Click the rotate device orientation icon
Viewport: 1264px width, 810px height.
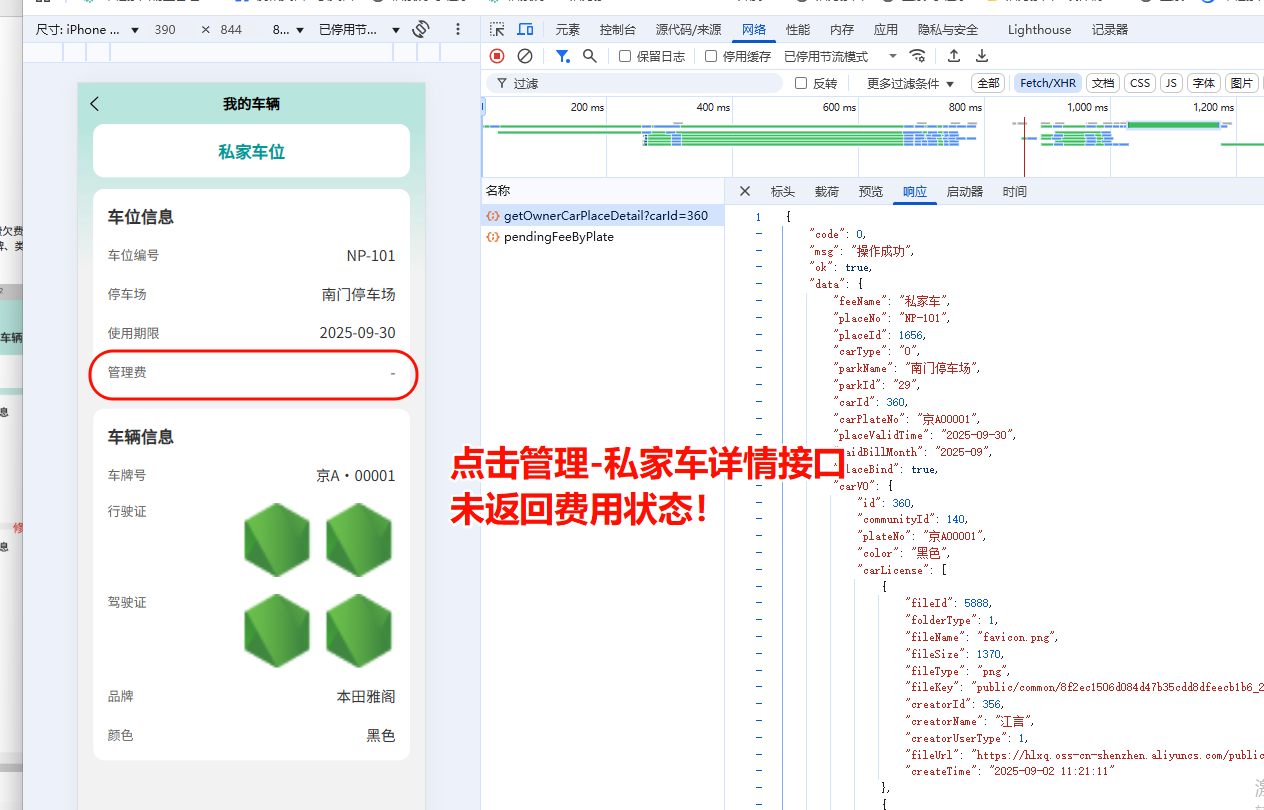pyautogui.click(x=421, y=29)
